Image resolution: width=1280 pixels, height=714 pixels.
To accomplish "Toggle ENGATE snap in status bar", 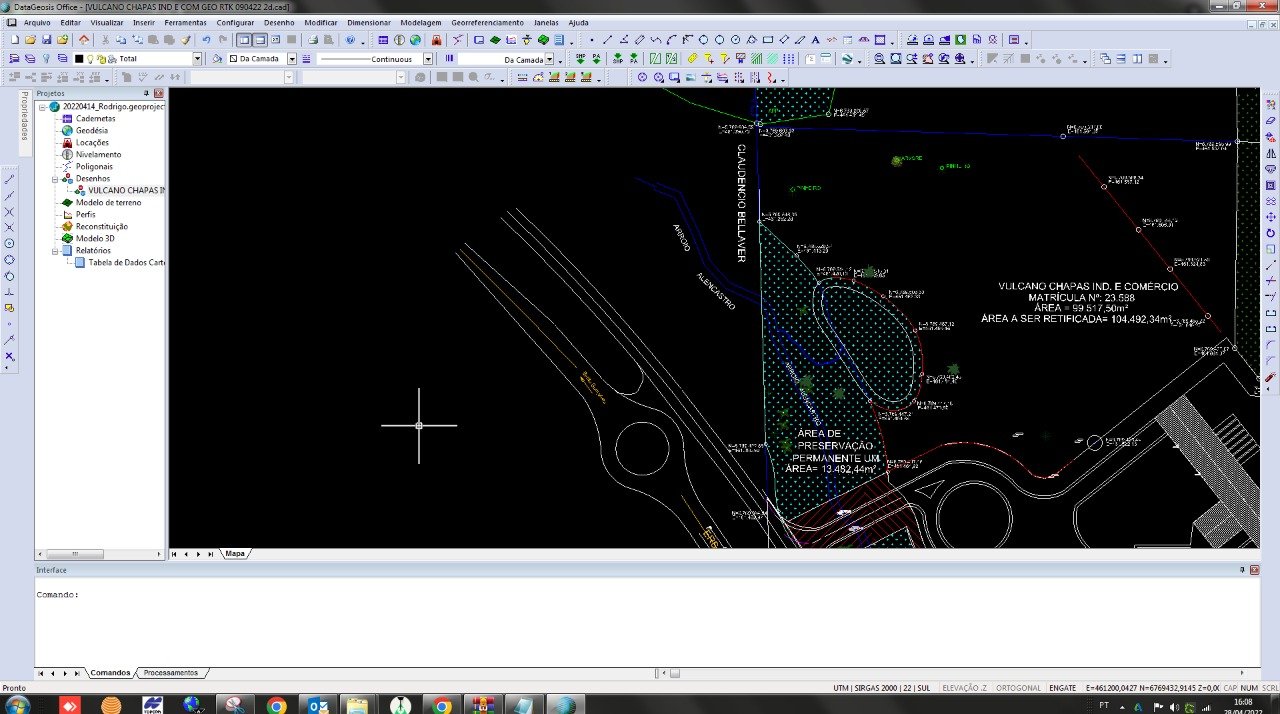I will click(x=1062, y=688).
